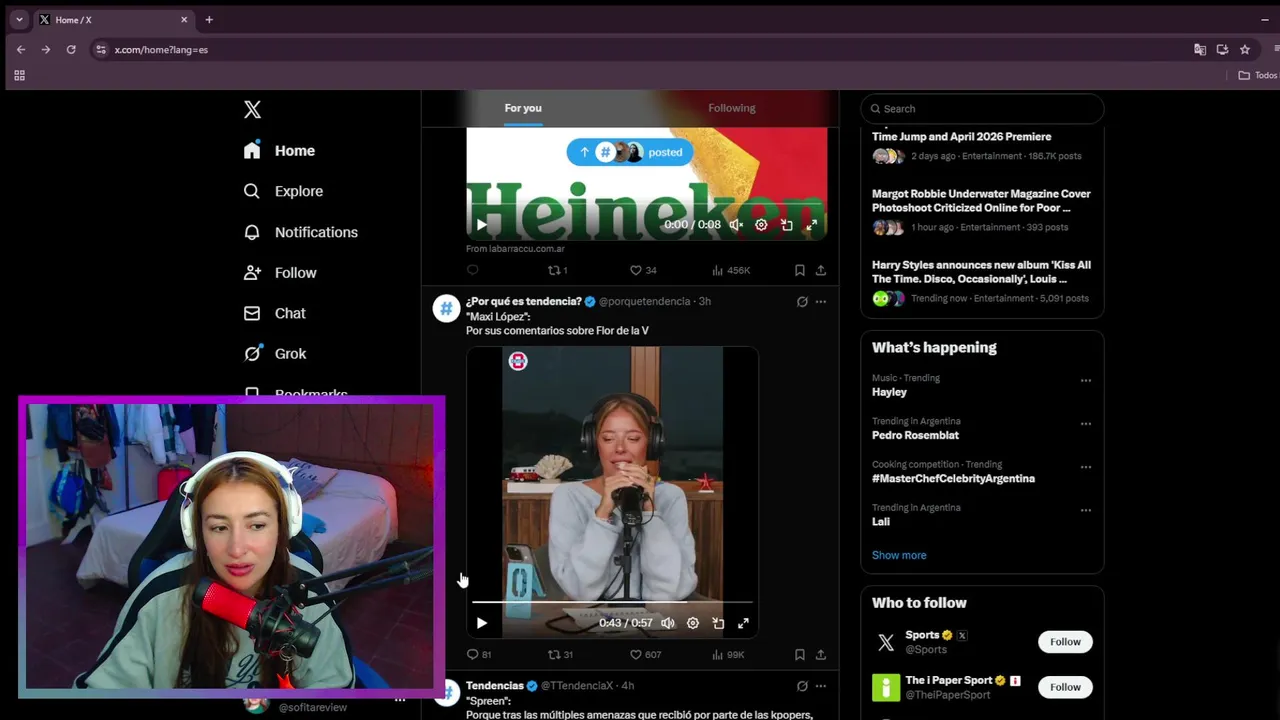Follow the Sports account
Image resolution: width=1280 pixels, height=720 pixels.
point(1065,642)
